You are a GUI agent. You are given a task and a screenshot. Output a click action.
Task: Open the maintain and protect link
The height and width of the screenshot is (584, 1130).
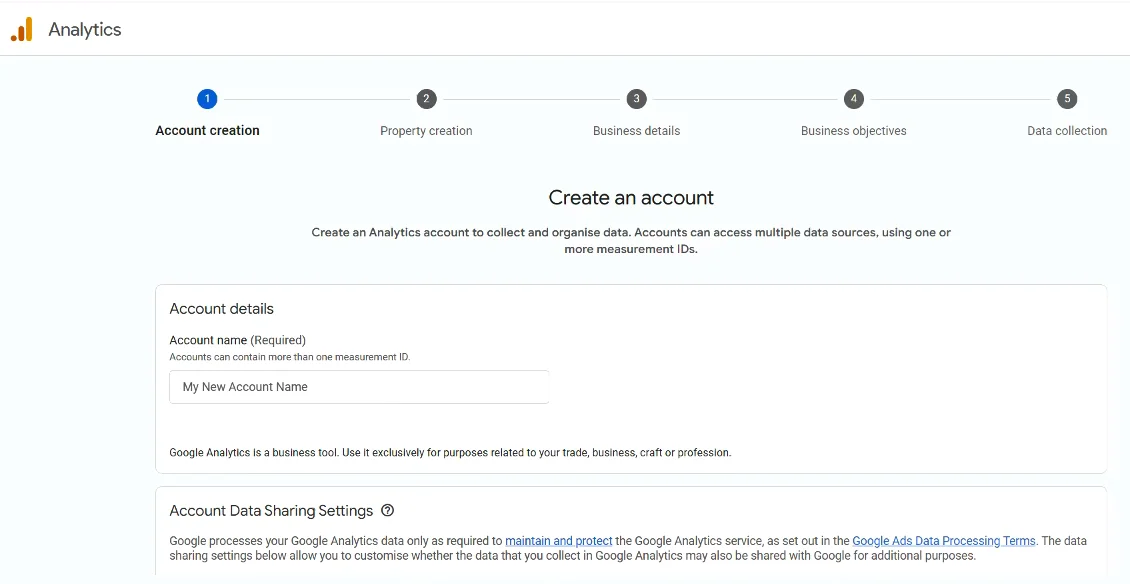[559, 541]
